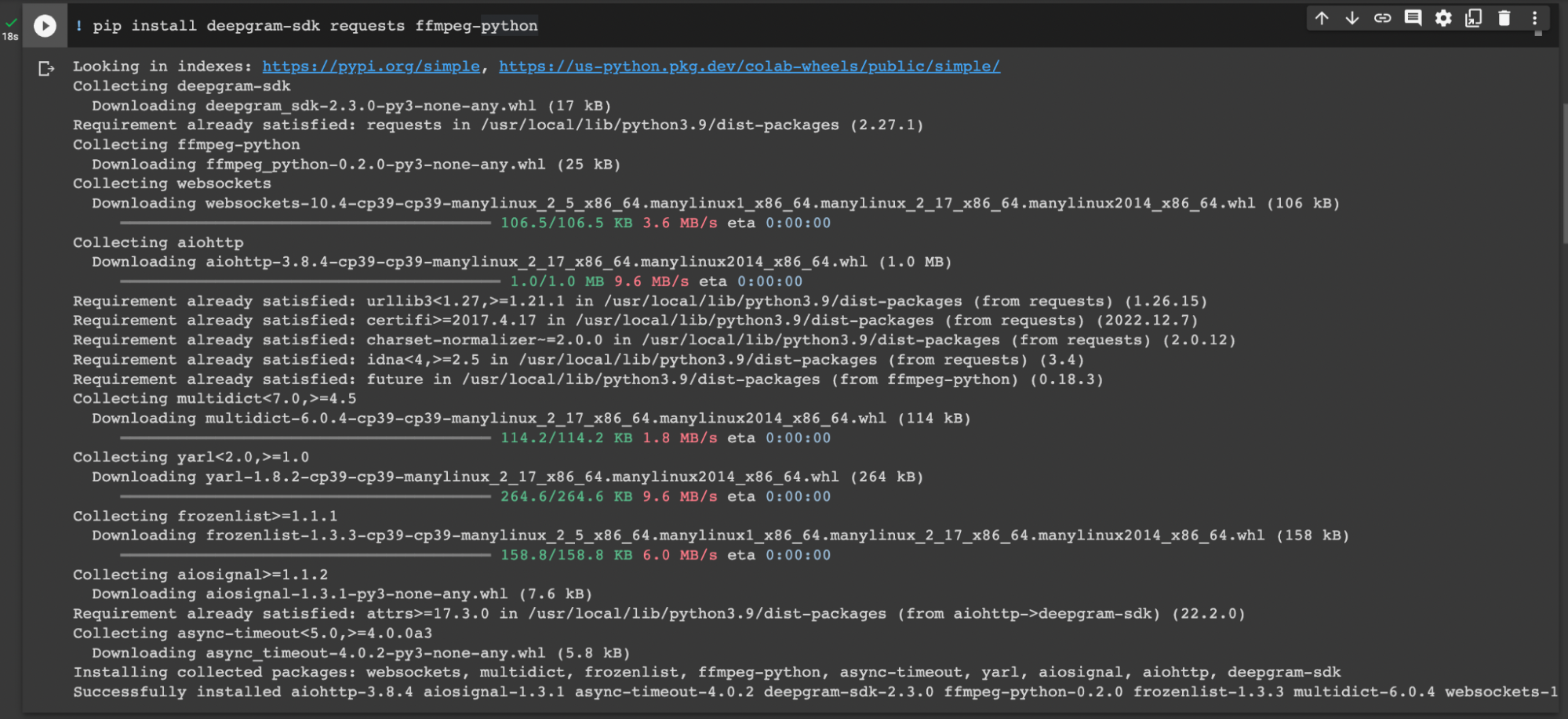Screen dimensions: 1568x719
Task: Click the "Downloading ffmpeg_python-0.2.0" line
Action: [x=356, y=165]
